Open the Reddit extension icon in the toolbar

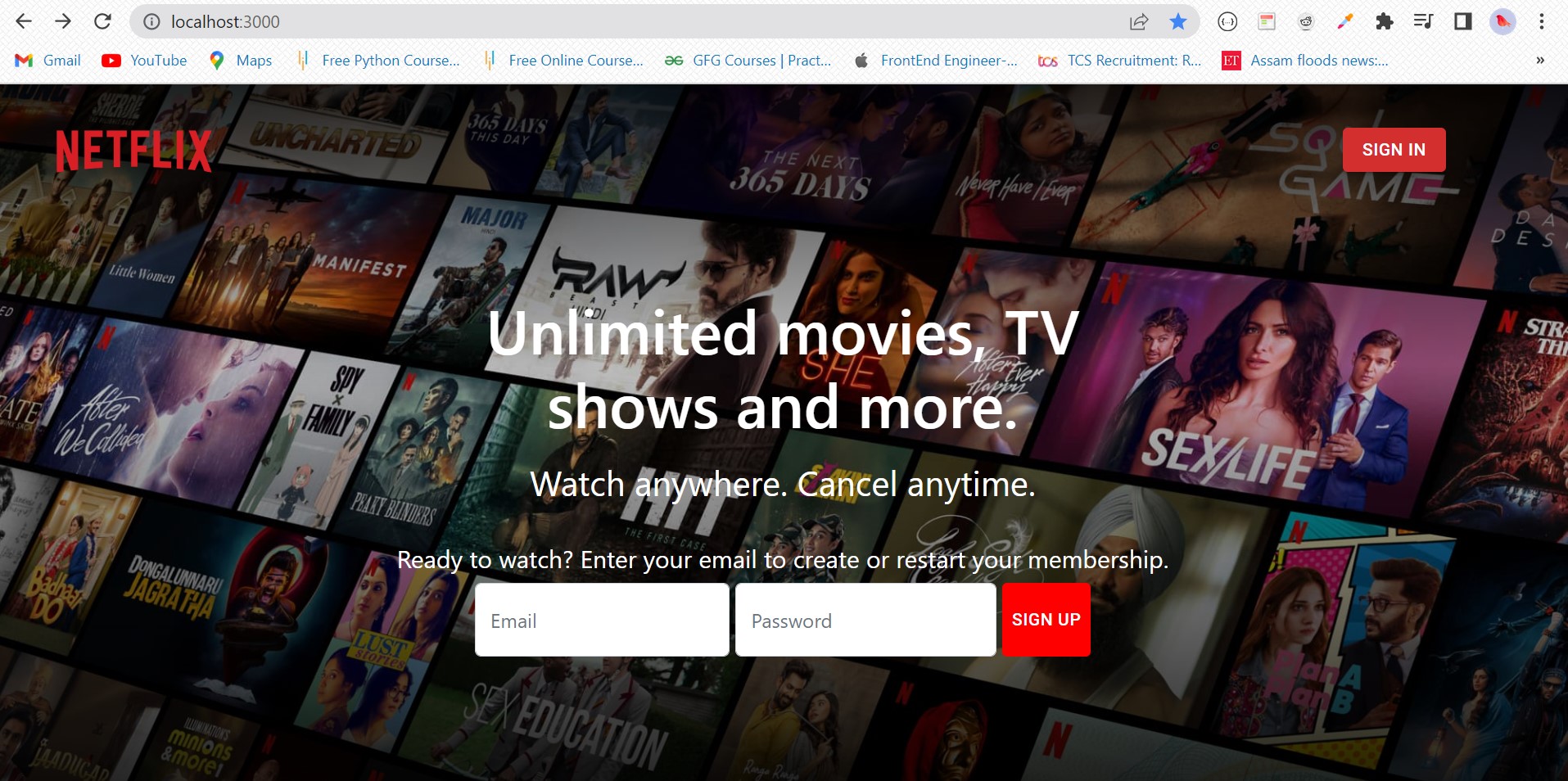tap(1306, 22)
